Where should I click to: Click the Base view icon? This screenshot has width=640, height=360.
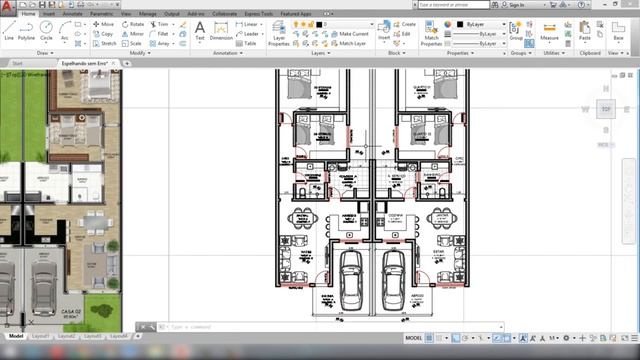[618, 31]
